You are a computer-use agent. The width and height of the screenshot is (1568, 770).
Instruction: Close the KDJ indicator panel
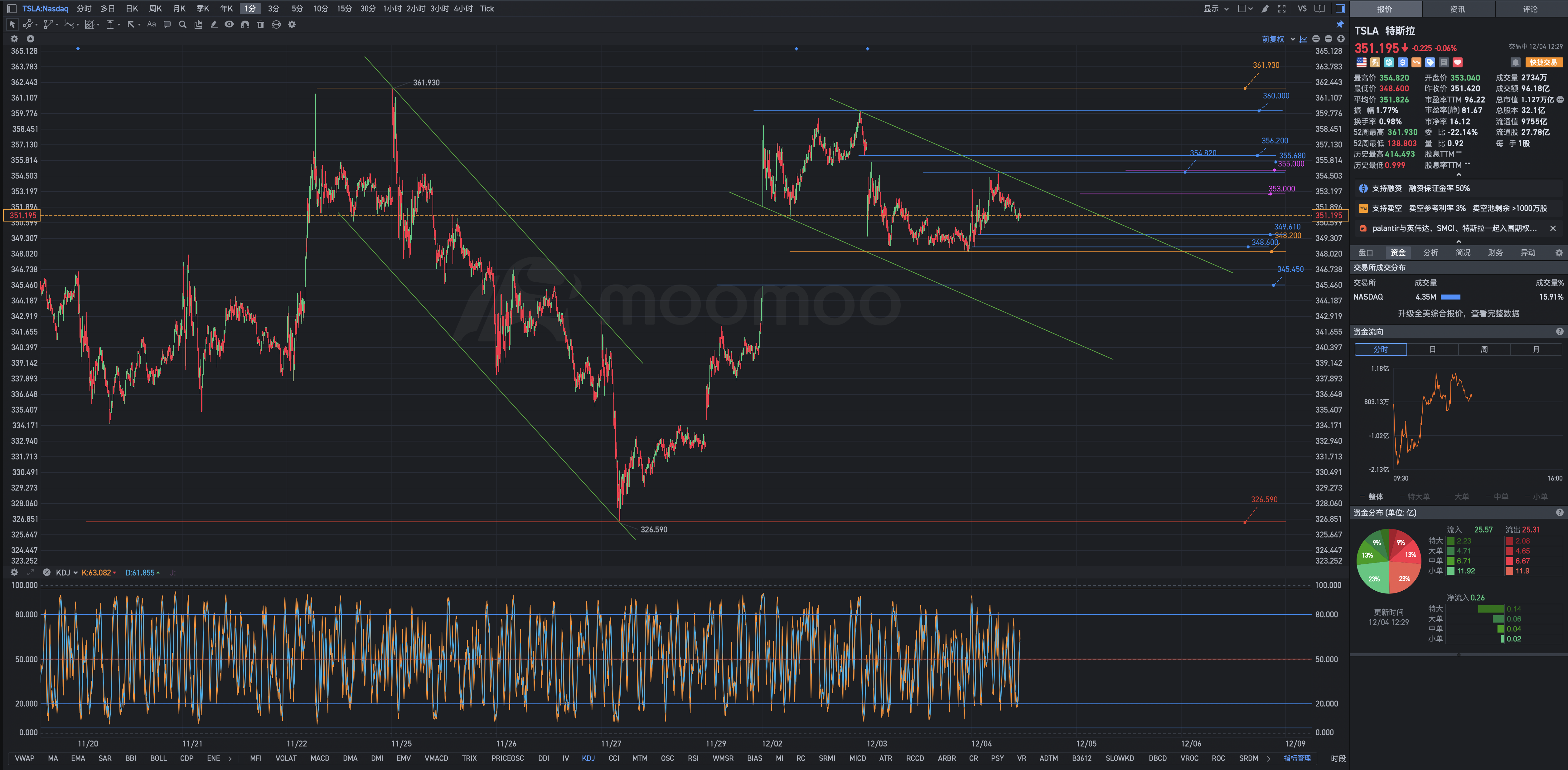[46, 572]
